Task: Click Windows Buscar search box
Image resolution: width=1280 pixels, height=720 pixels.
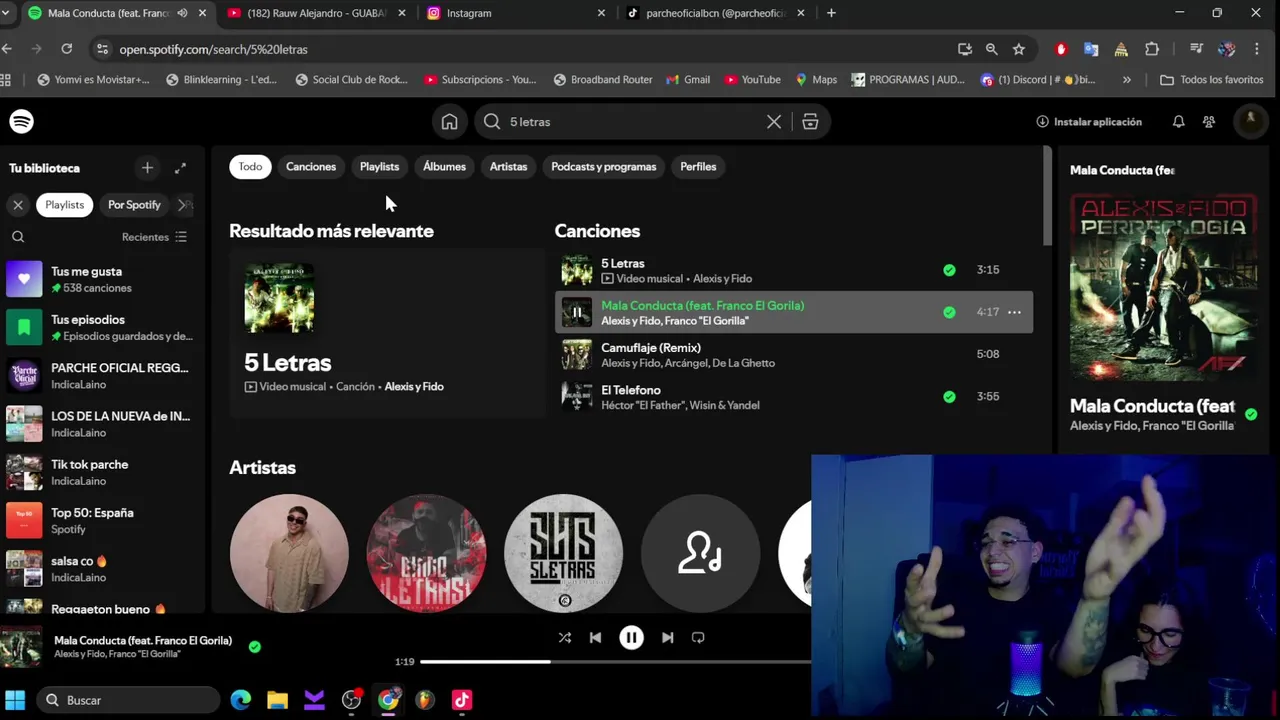Action: pyautogui.click(x=128, y=700)
